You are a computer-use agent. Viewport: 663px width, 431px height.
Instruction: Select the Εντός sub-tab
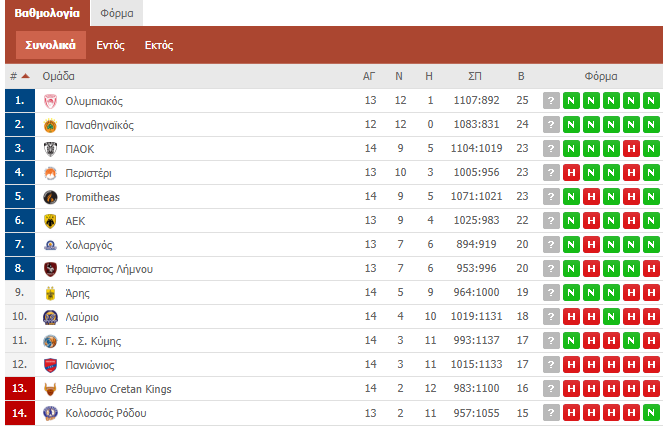click(x=110, y=45)
